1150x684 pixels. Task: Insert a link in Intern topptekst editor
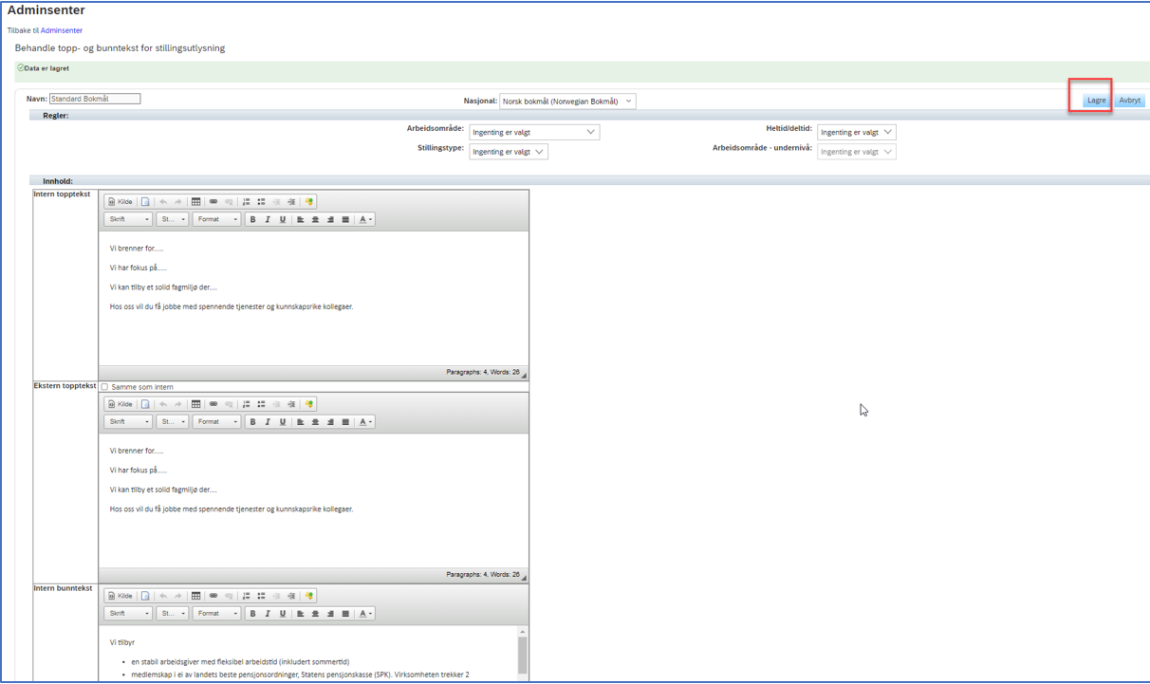[213, 202]
